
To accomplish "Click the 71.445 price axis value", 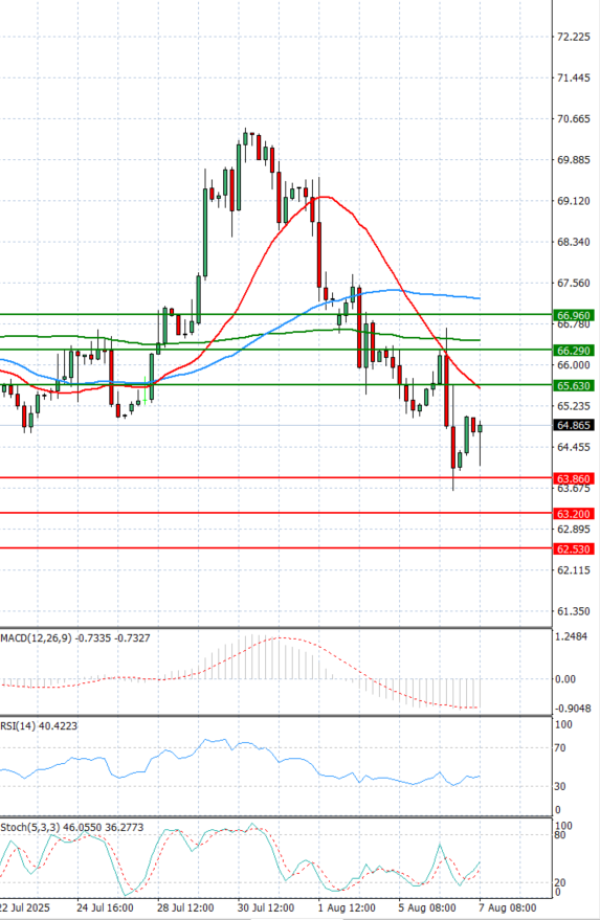I will coord(574,78).
